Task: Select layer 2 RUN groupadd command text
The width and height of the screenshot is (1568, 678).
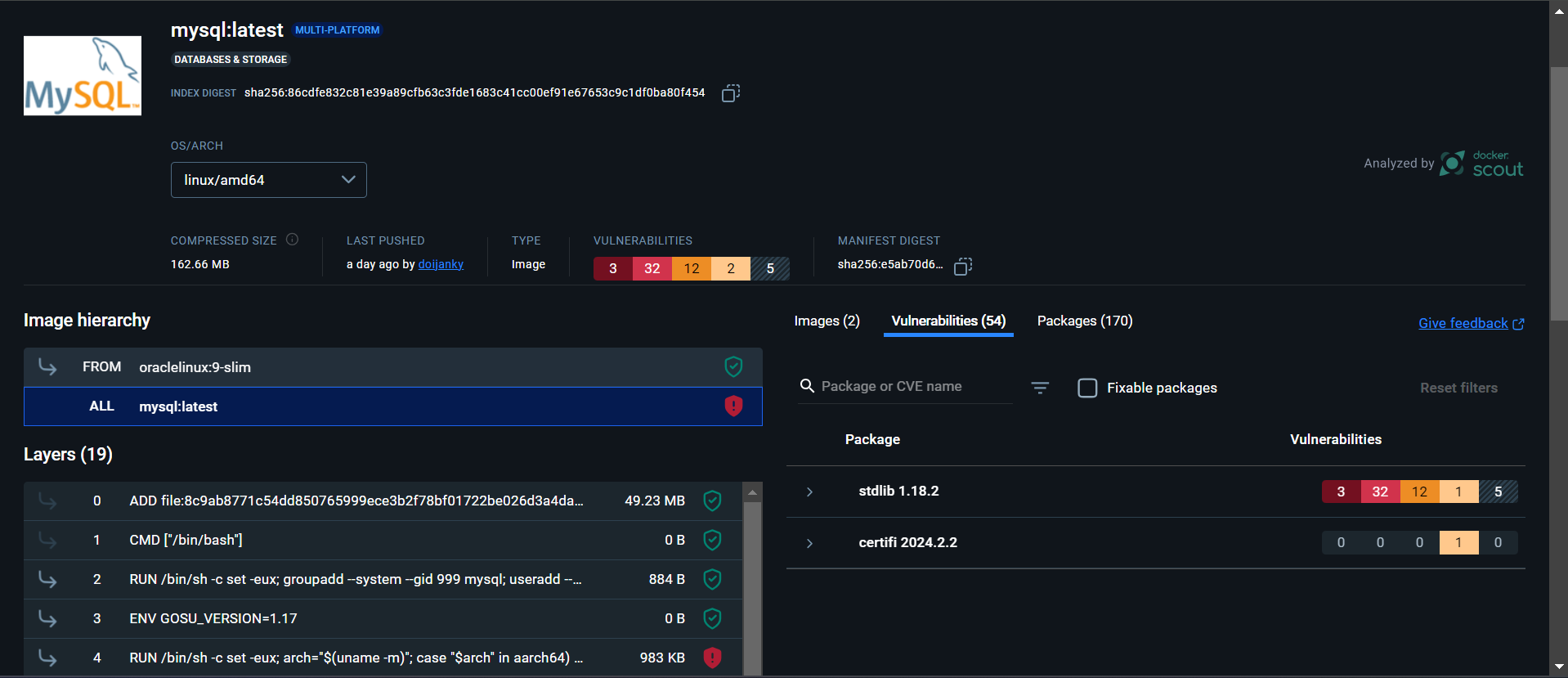Action: point(356,579)
